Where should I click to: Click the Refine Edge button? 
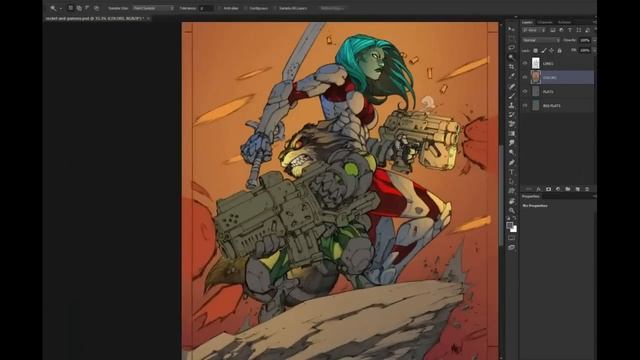(332, 8)
